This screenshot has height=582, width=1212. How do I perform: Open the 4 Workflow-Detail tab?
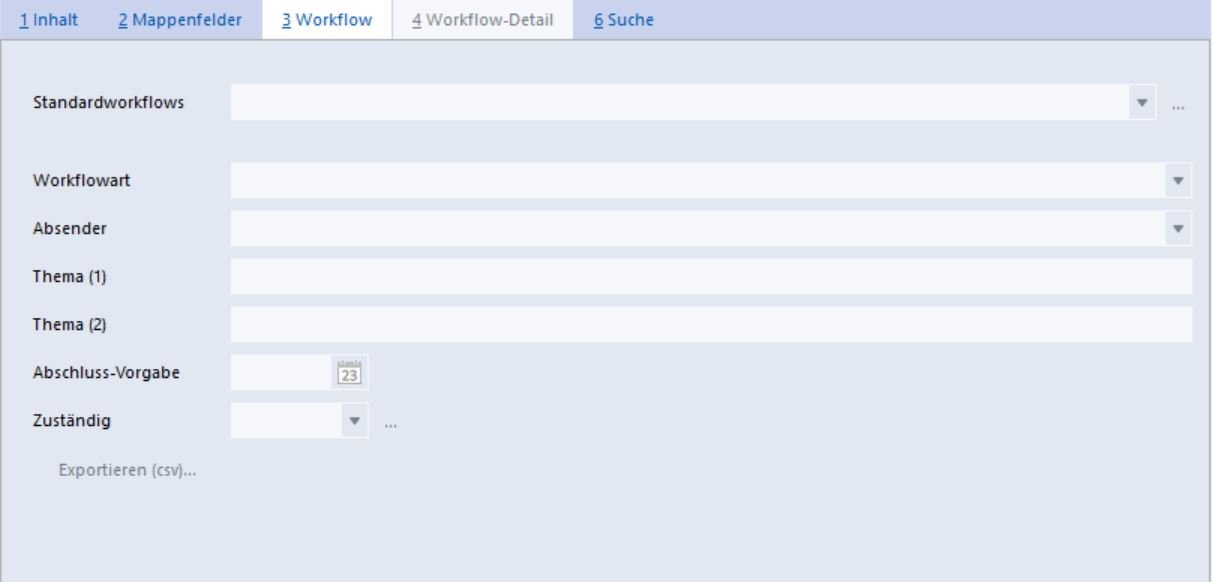click(x=483, y=20)
